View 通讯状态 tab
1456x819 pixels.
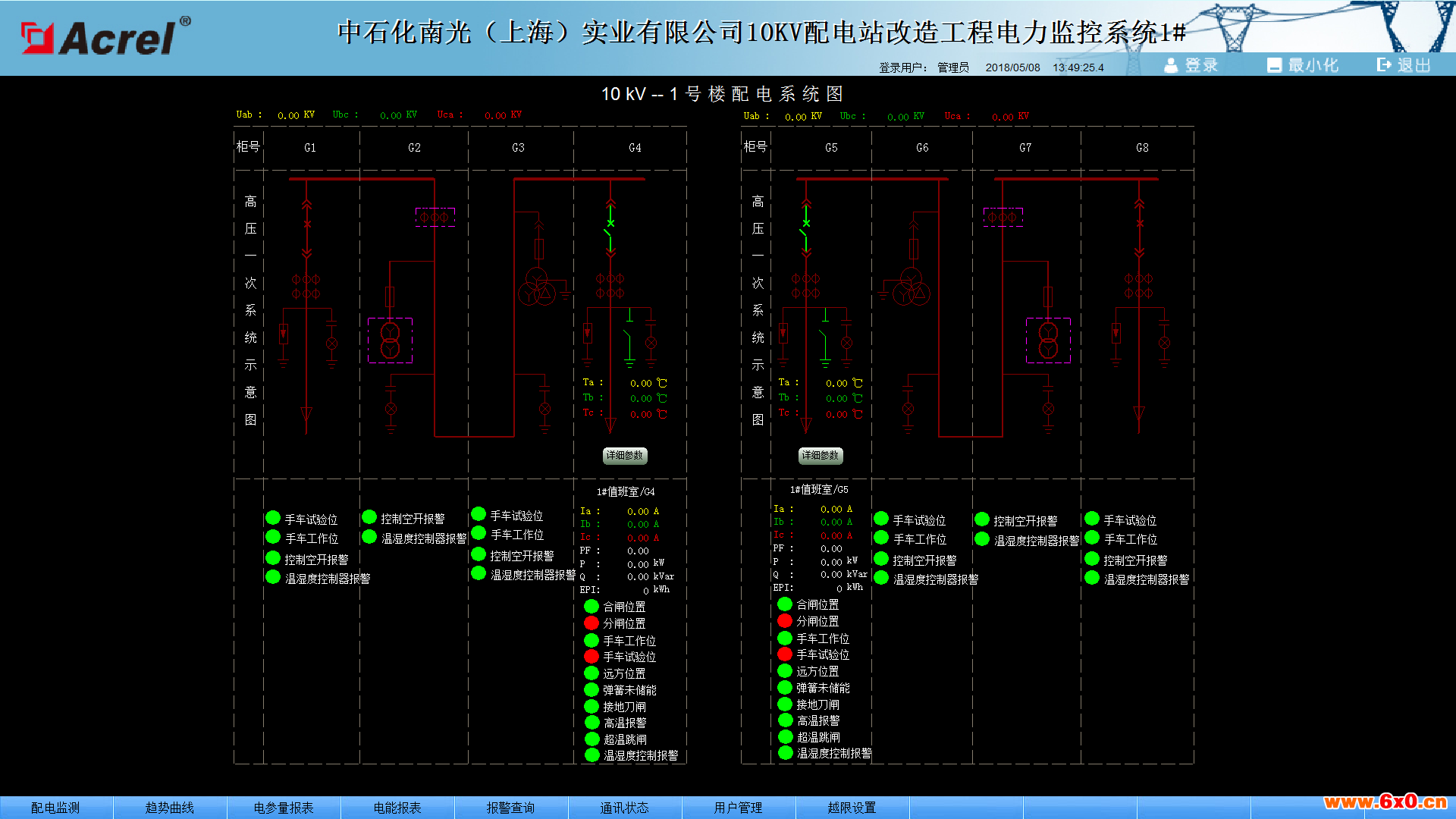(625, 808)
